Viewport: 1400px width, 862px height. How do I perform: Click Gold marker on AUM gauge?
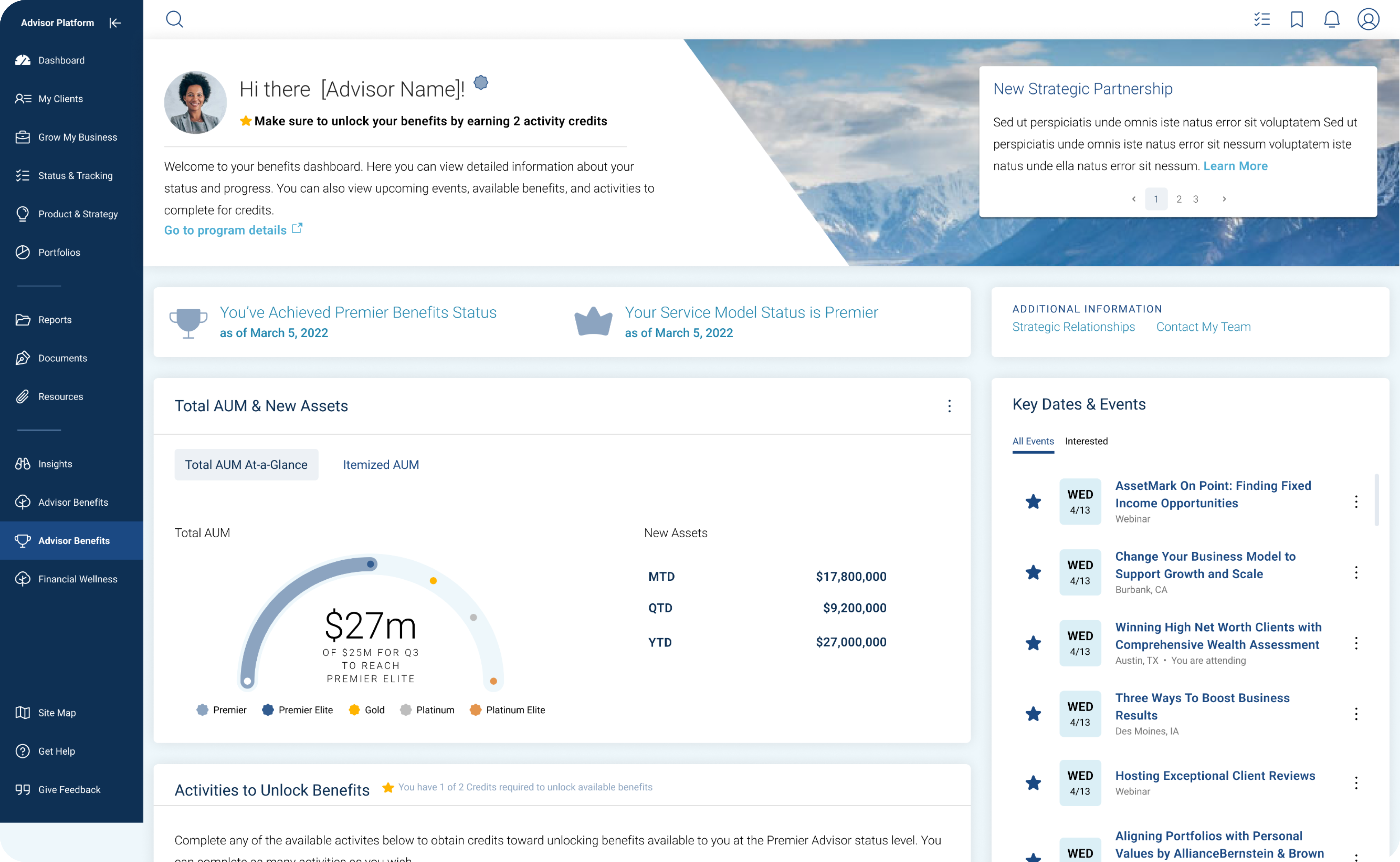tap(433, 580)
